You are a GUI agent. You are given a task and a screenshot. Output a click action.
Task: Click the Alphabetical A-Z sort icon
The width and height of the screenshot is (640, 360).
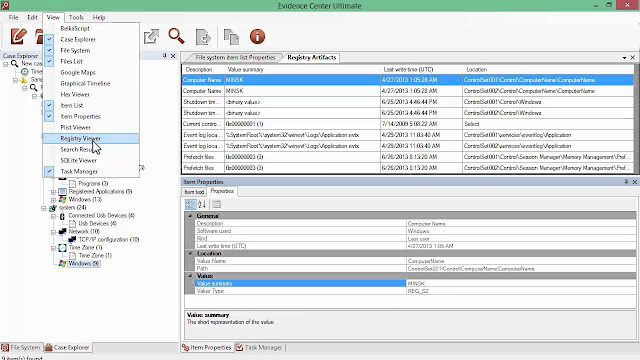coord(202,204)
